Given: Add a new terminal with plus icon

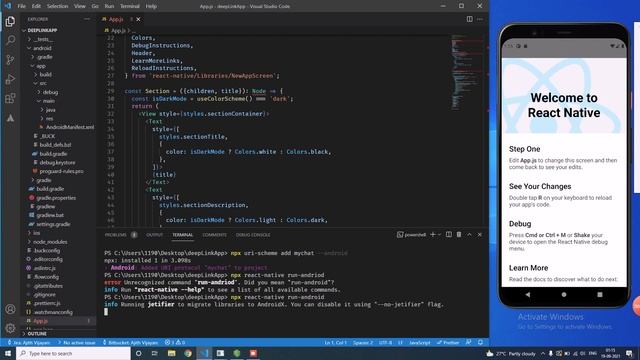Looking at the screenshot, I should (x=433, y=235).
